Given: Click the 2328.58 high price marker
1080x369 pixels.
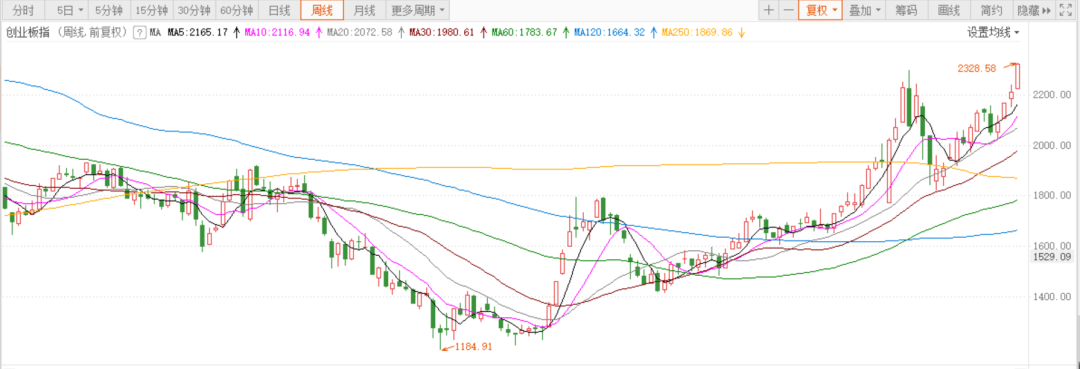Looking at the screenshot, I should click(x=977, y=68).
